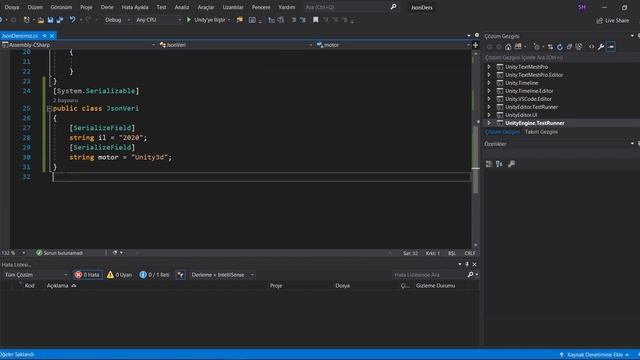The width and height of the screenshot is (640, 360).
Task: Close the JsonDenemsi.cs tab
Action: [52, 36]
